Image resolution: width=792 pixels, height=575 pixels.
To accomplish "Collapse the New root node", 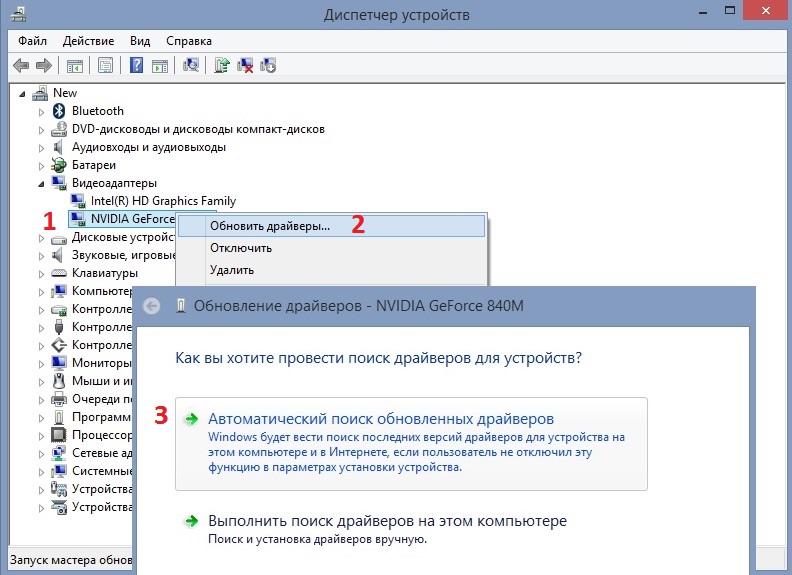I will point(22,94).
